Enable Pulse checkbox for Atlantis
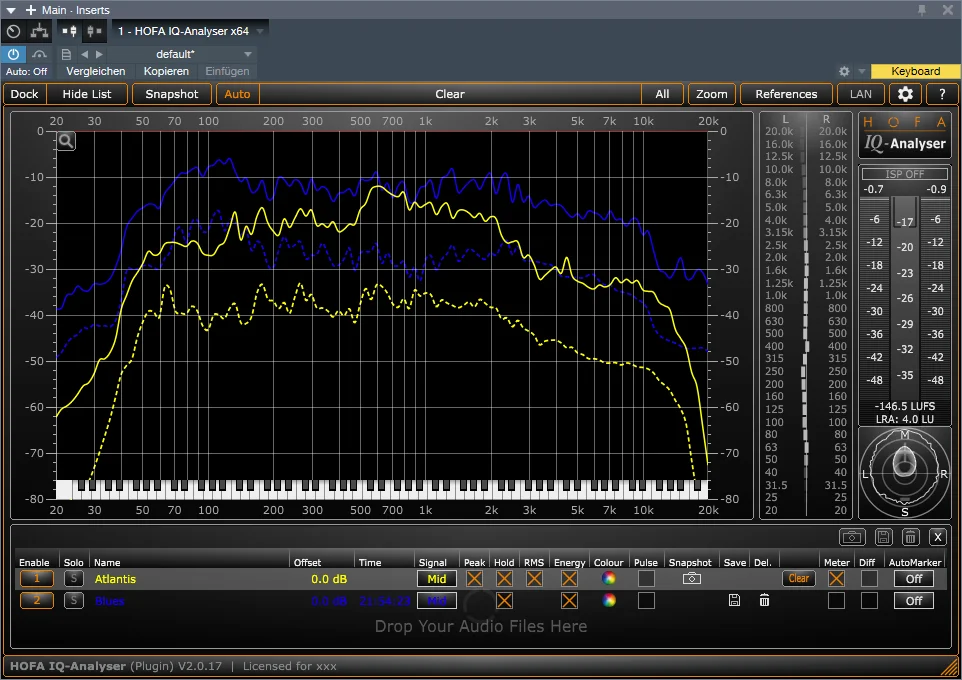Viewport: 962px width, 680px height. [x=646, y=579]
